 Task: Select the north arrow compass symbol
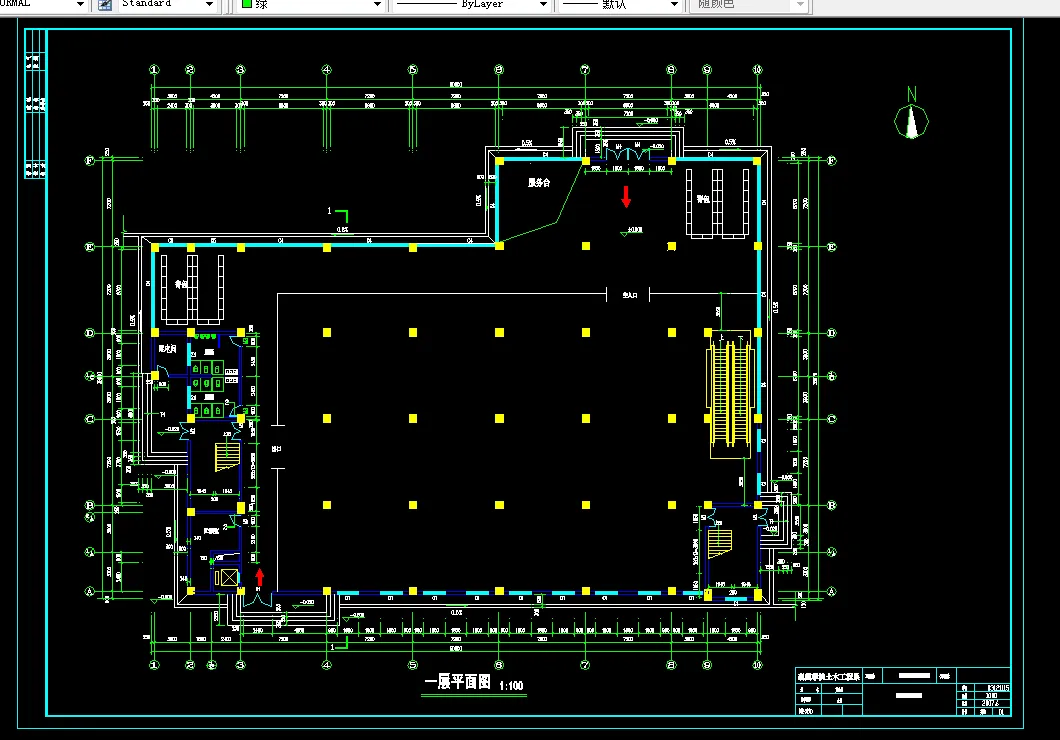pyautogui.click(x=911, y=122)
